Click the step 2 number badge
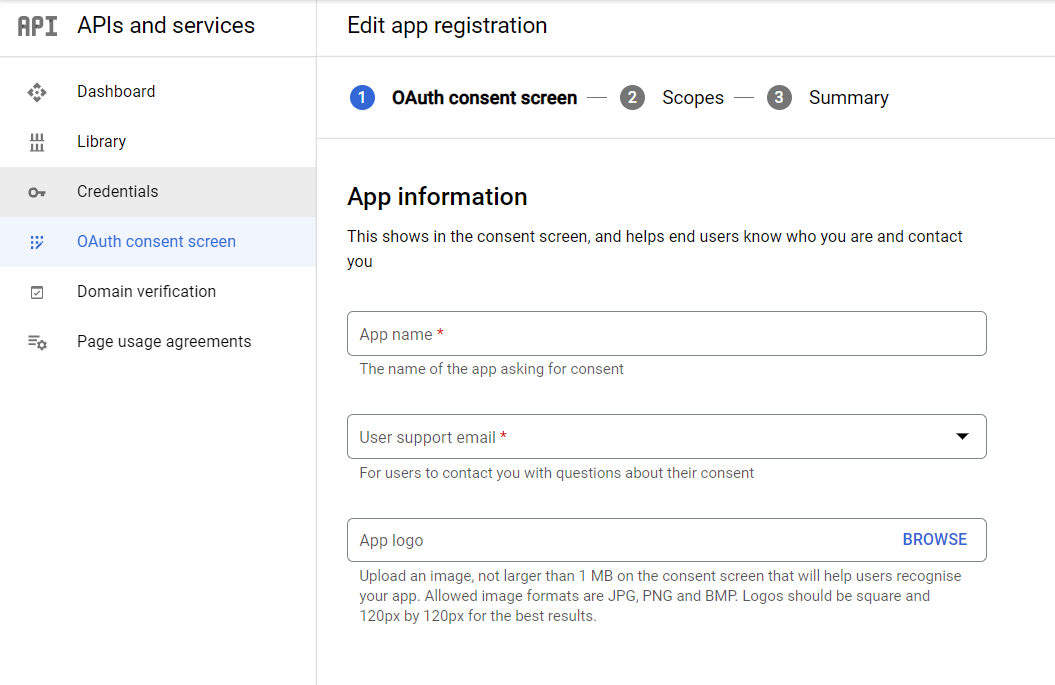Viewport: 1055px width, 685px height. pyautogui.click(x=632, y=98)
